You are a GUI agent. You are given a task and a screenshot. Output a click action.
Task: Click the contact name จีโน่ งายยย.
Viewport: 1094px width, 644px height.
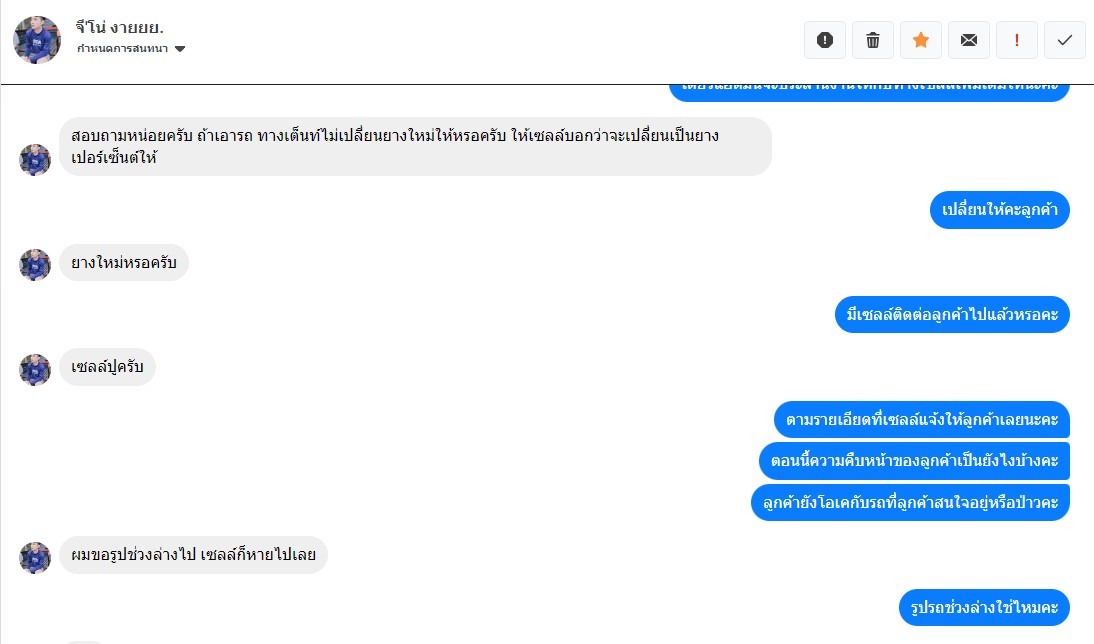(x=119, y=26)
